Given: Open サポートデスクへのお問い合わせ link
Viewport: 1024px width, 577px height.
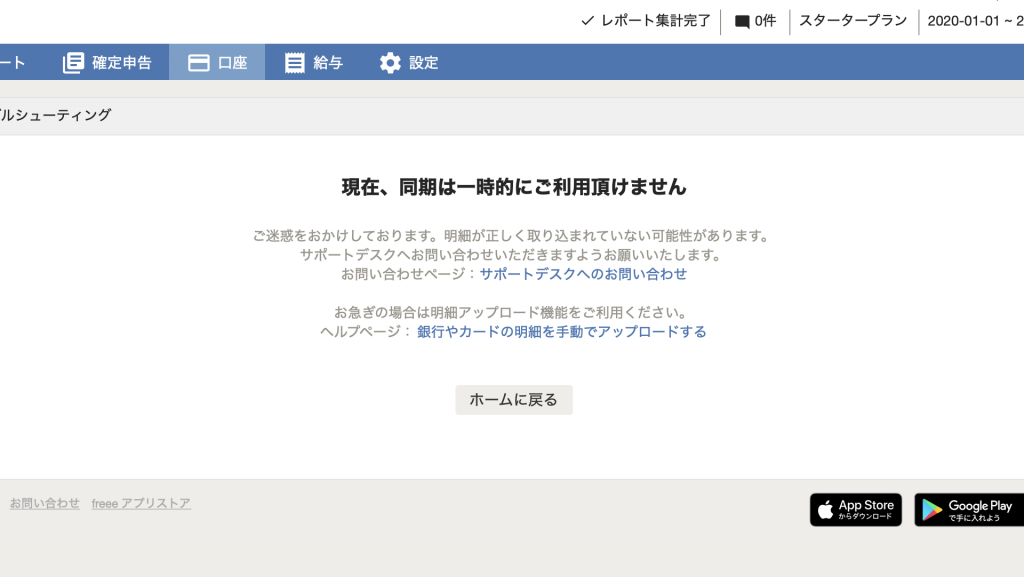Looking at the screenshot, I should 583,274.
